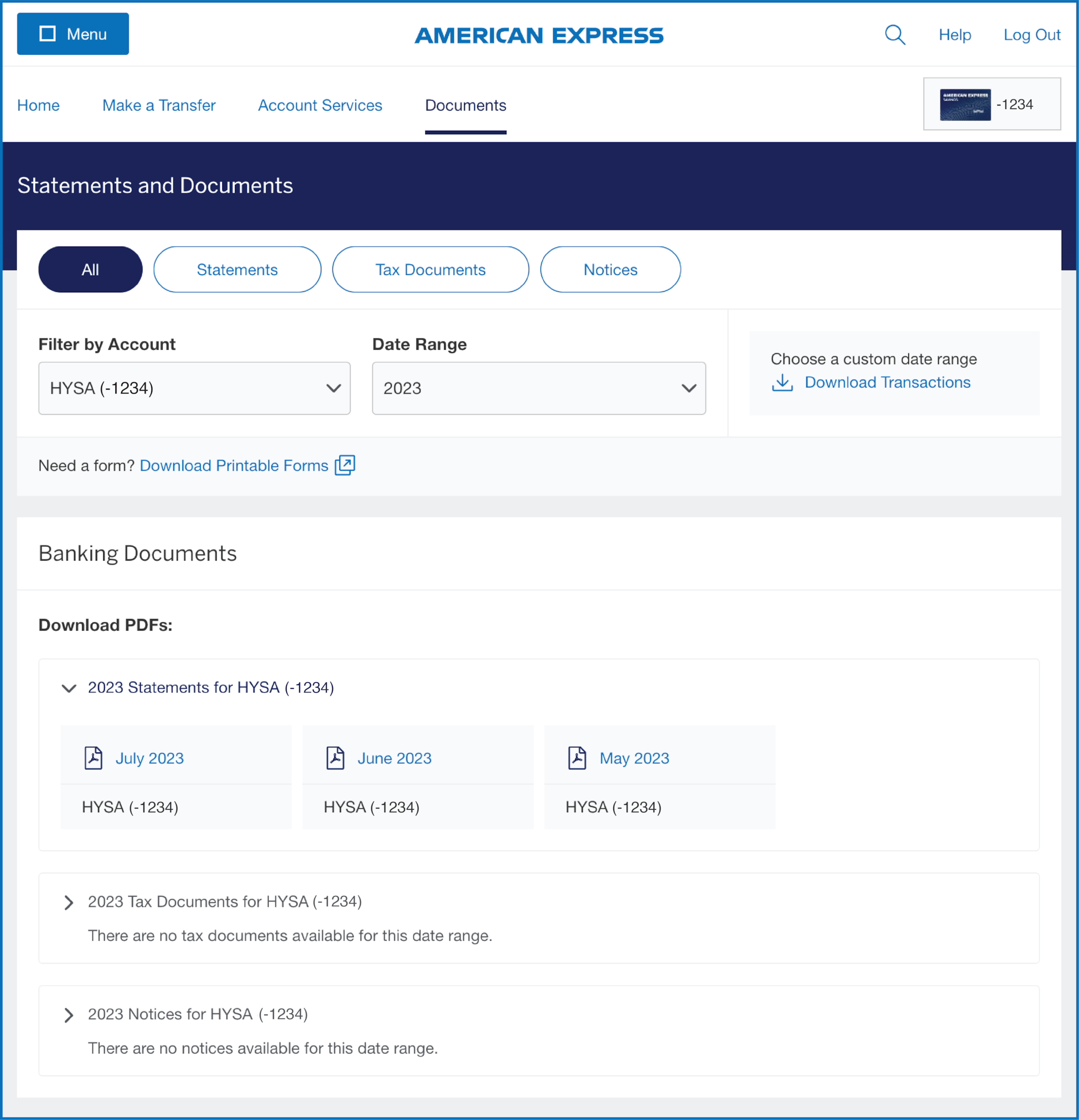This screenshot has width=1079, height=1120.
Task: Click the Menu square icon
Action: (x=47, y=34)
